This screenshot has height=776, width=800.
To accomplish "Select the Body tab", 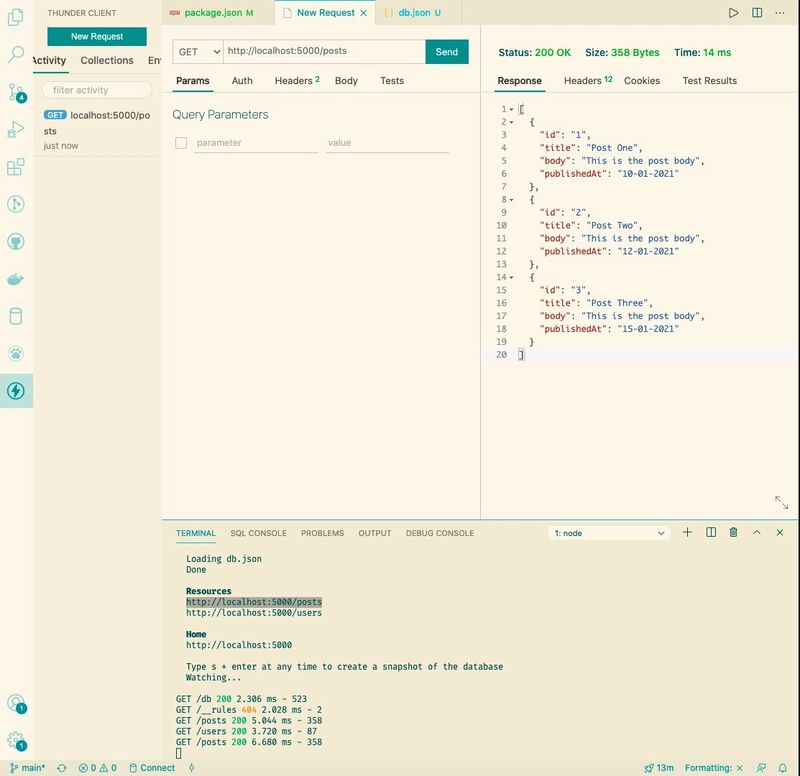I will point(346,81).
